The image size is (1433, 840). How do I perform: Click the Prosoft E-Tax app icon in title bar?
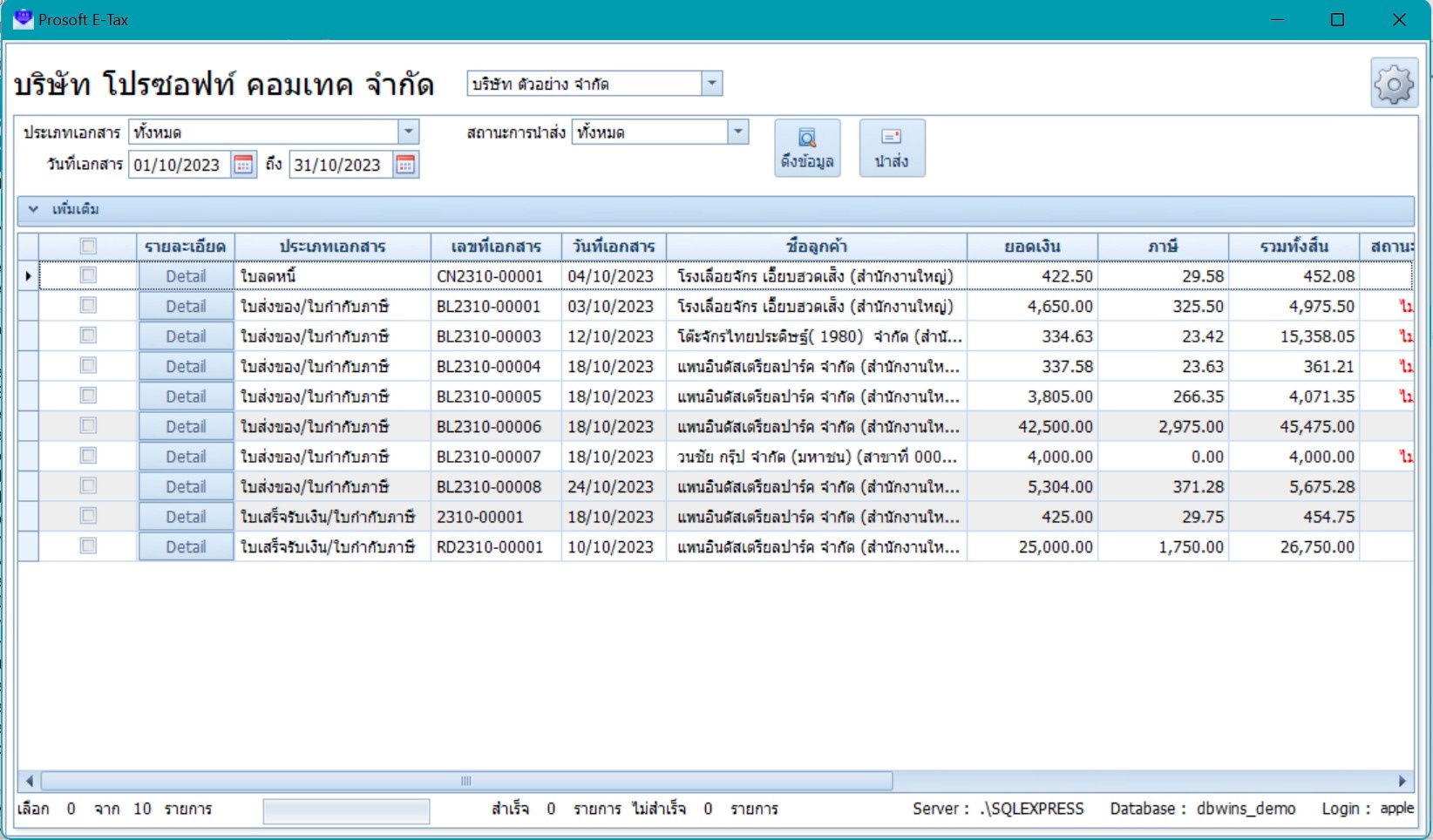pyautogui.click(x=23, y=19)
